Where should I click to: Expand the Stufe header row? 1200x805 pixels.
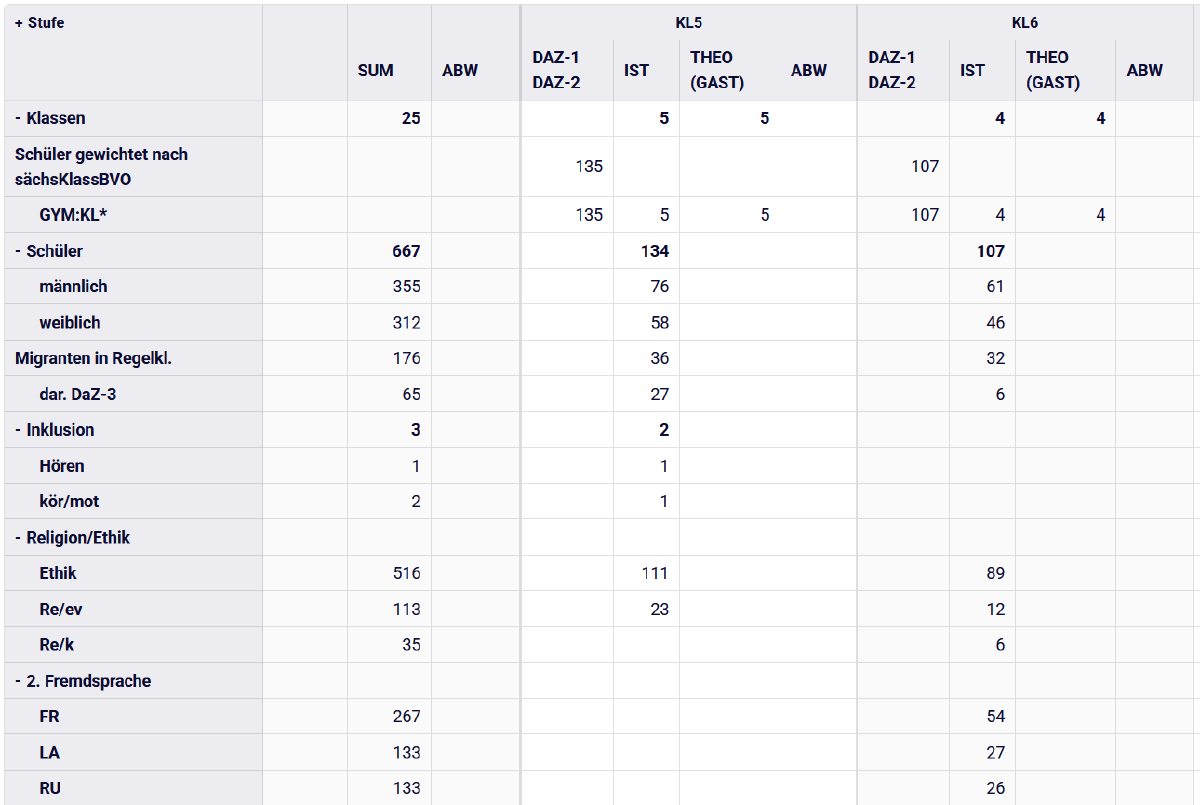point(19,23)
